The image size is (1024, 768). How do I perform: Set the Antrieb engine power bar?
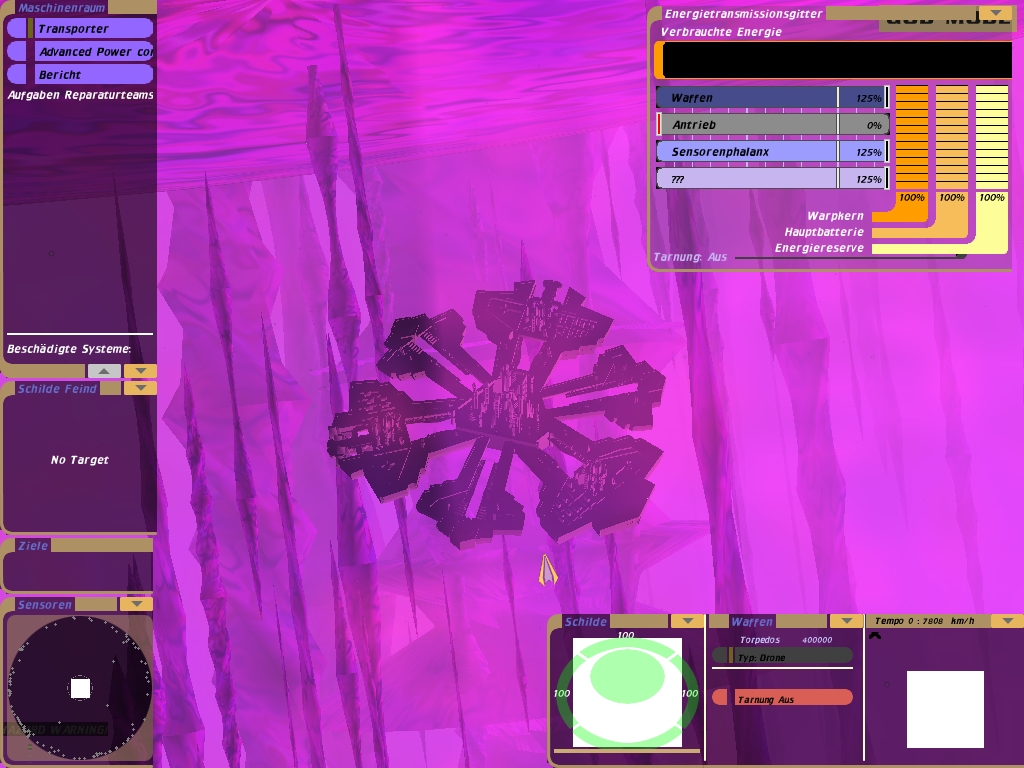tap(771, 124)
